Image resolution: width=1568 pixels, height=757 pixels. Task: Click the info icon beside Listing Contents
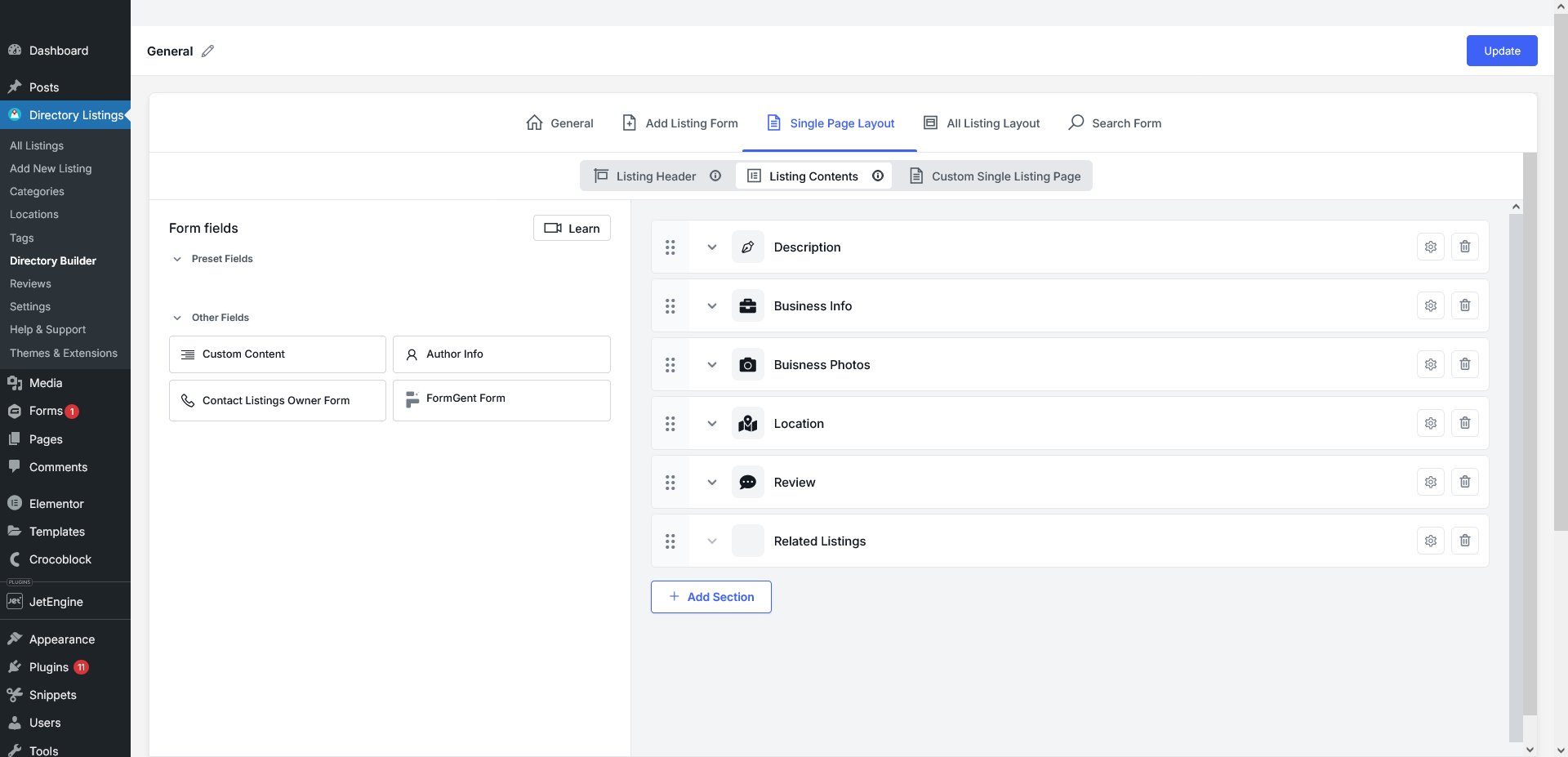point(878,176)
